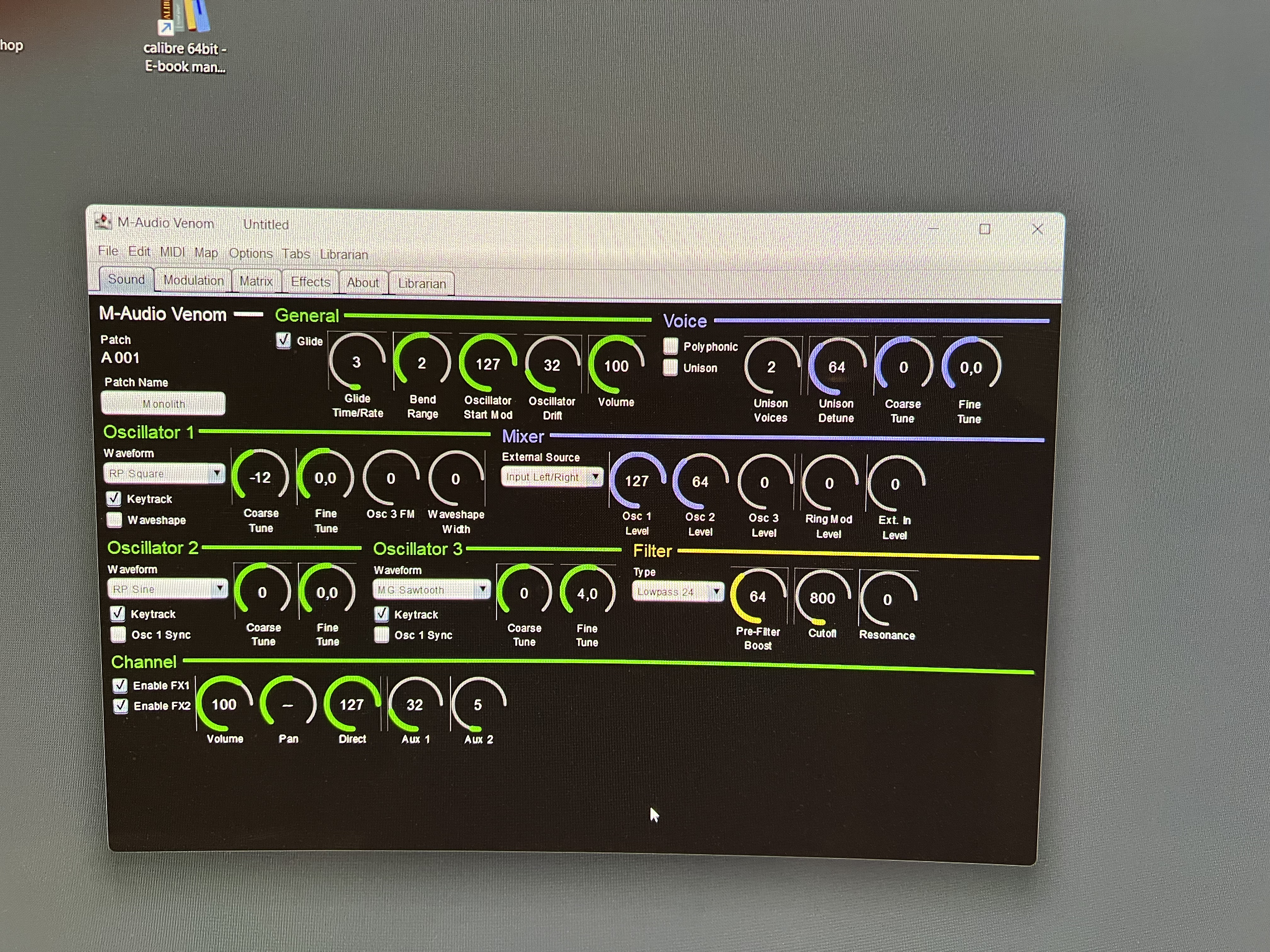Screen dimensions: 1270x952
Task: Click the filter Cutoff knob
Action: pos(821,598)
